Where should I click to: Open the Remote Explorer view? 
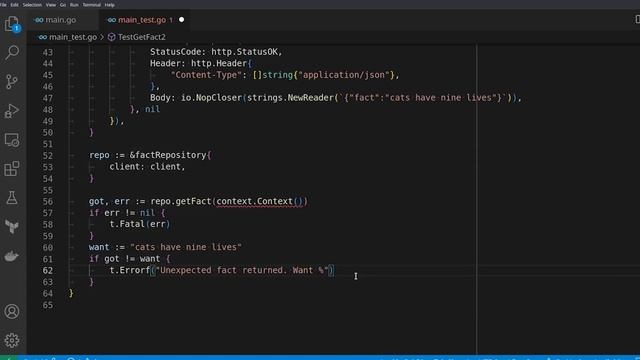click(12, 140)
